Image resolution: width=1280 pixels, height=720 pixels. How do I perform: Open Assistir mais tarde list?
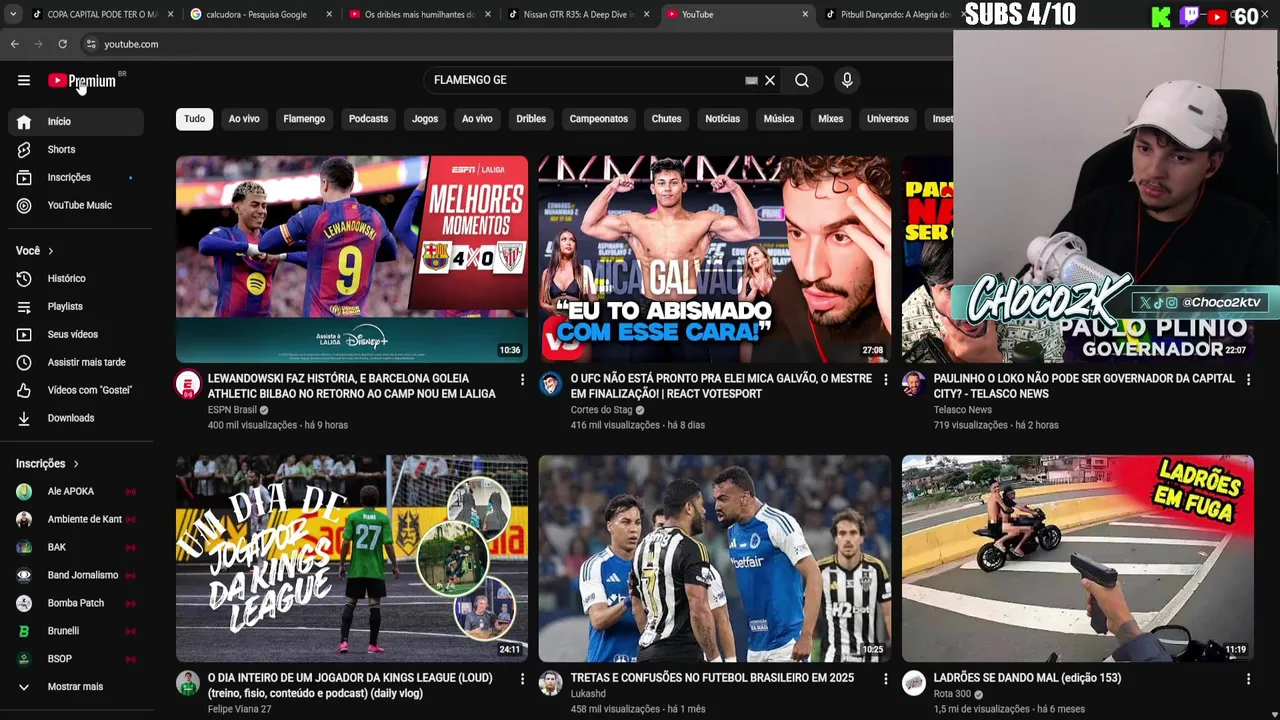tap(76, 362)
